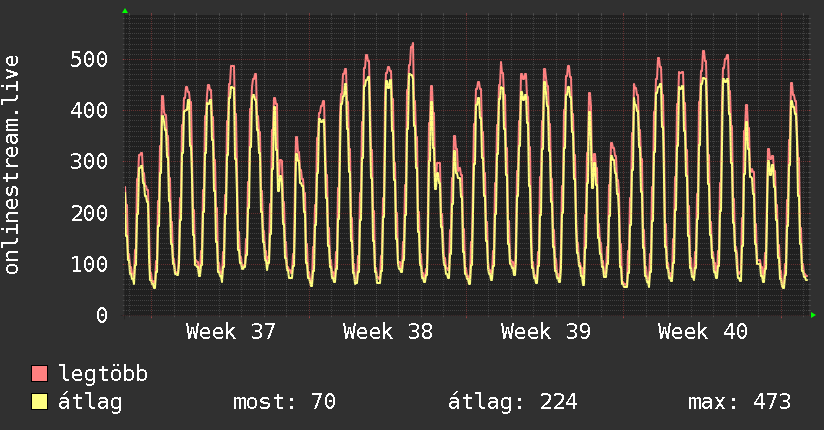Viewport: 824px width, 430px height.
Task: Click the Week 37 axis label
Action: (230, 332)
